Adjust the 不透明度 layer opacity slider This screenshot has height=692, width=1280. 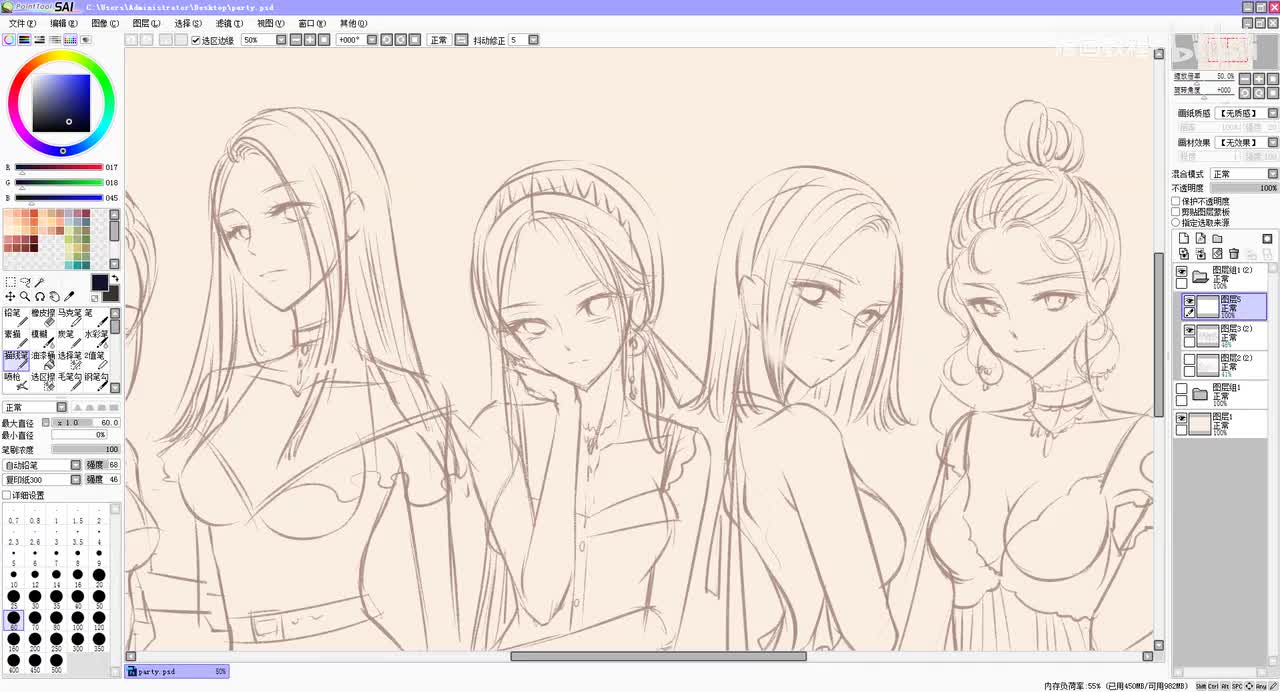1244,188
